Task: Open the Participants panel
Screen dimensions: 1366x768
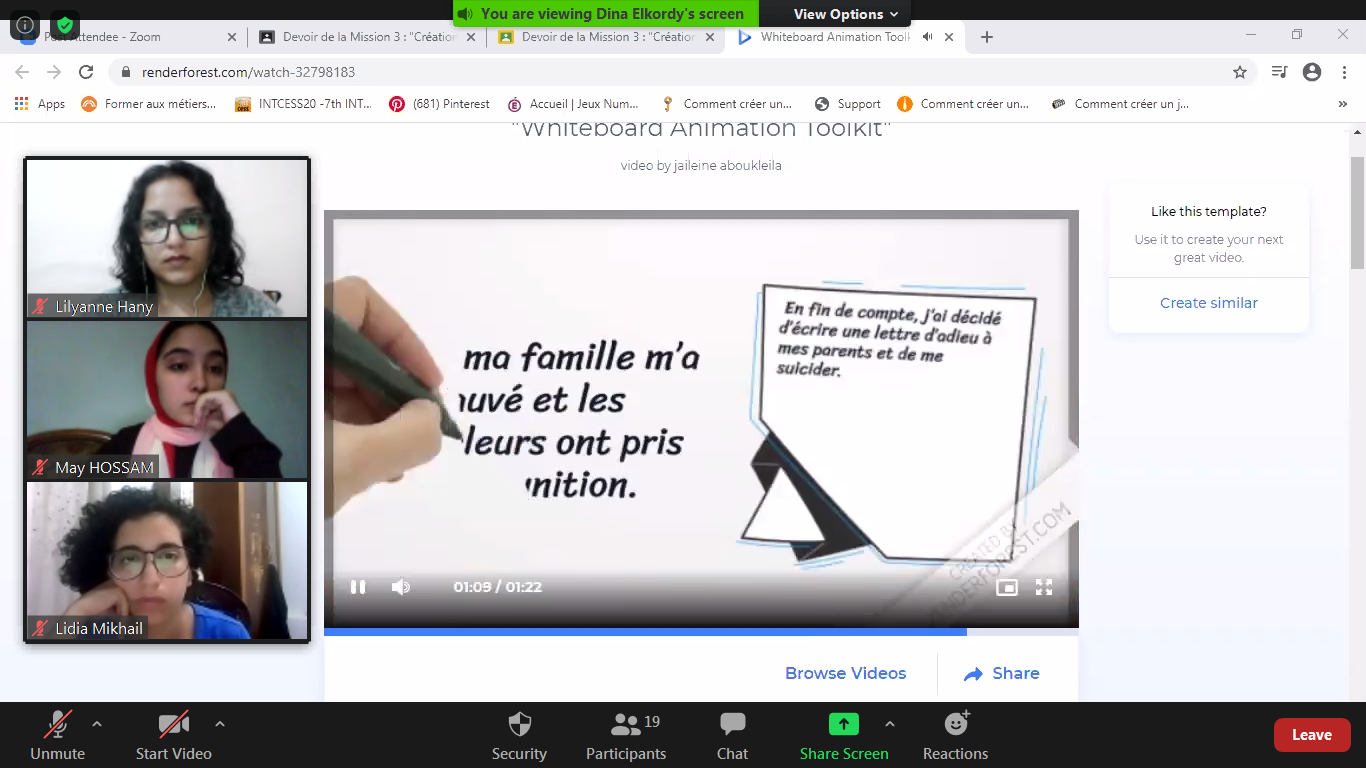Action: pyautogui.click(x=626, y=736)
